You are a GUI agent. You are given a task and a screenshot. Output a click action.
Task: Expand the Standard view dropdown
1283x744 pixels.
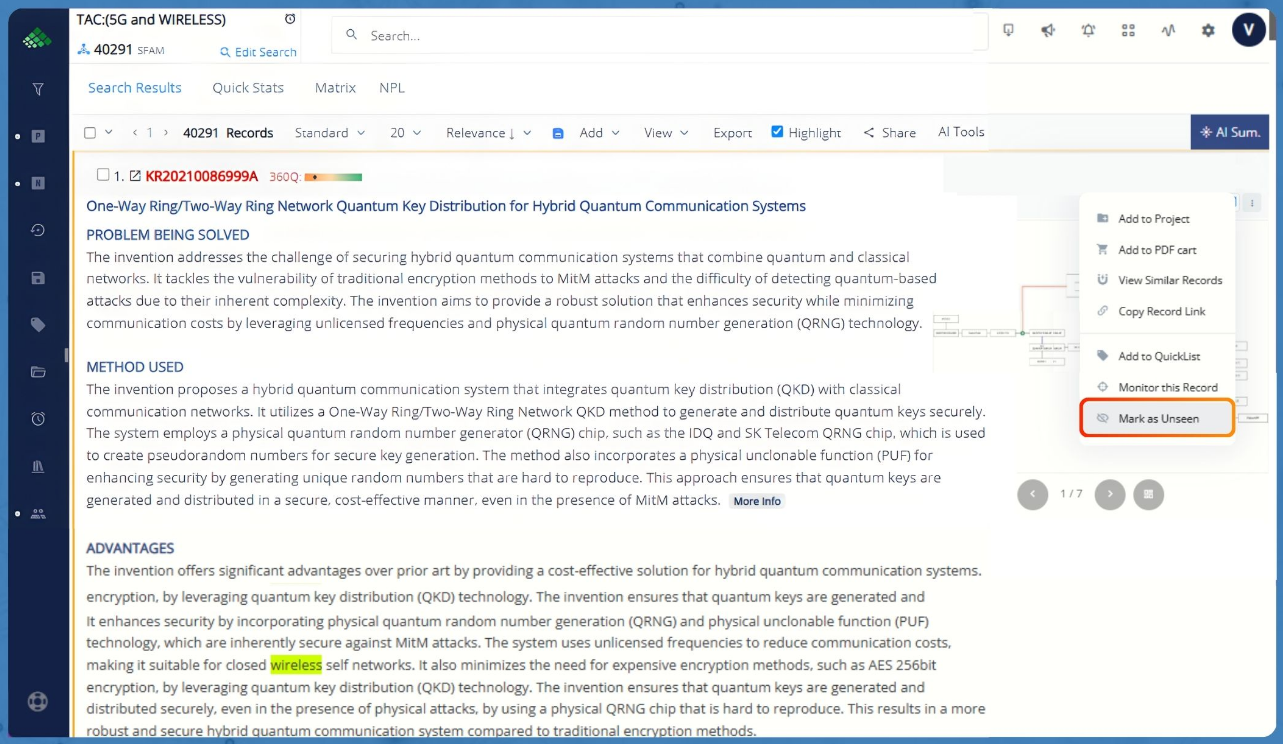330,133
